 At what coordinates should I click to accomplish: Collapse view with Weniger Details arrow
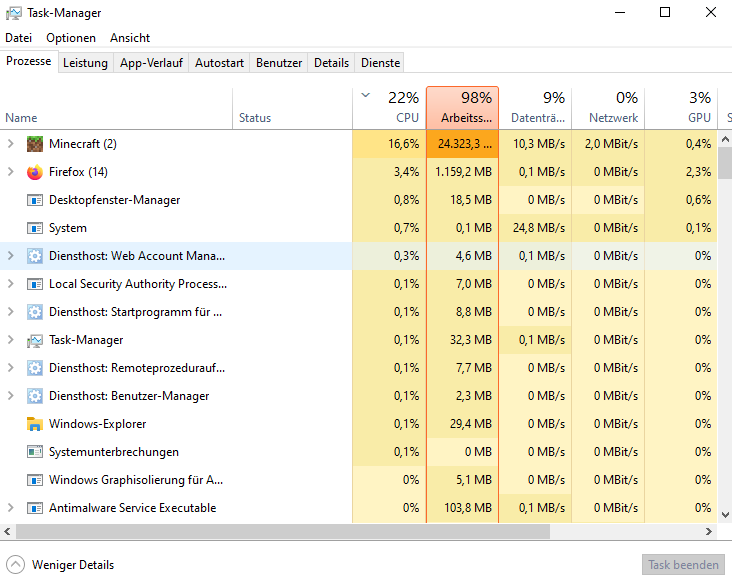(16, 565)
